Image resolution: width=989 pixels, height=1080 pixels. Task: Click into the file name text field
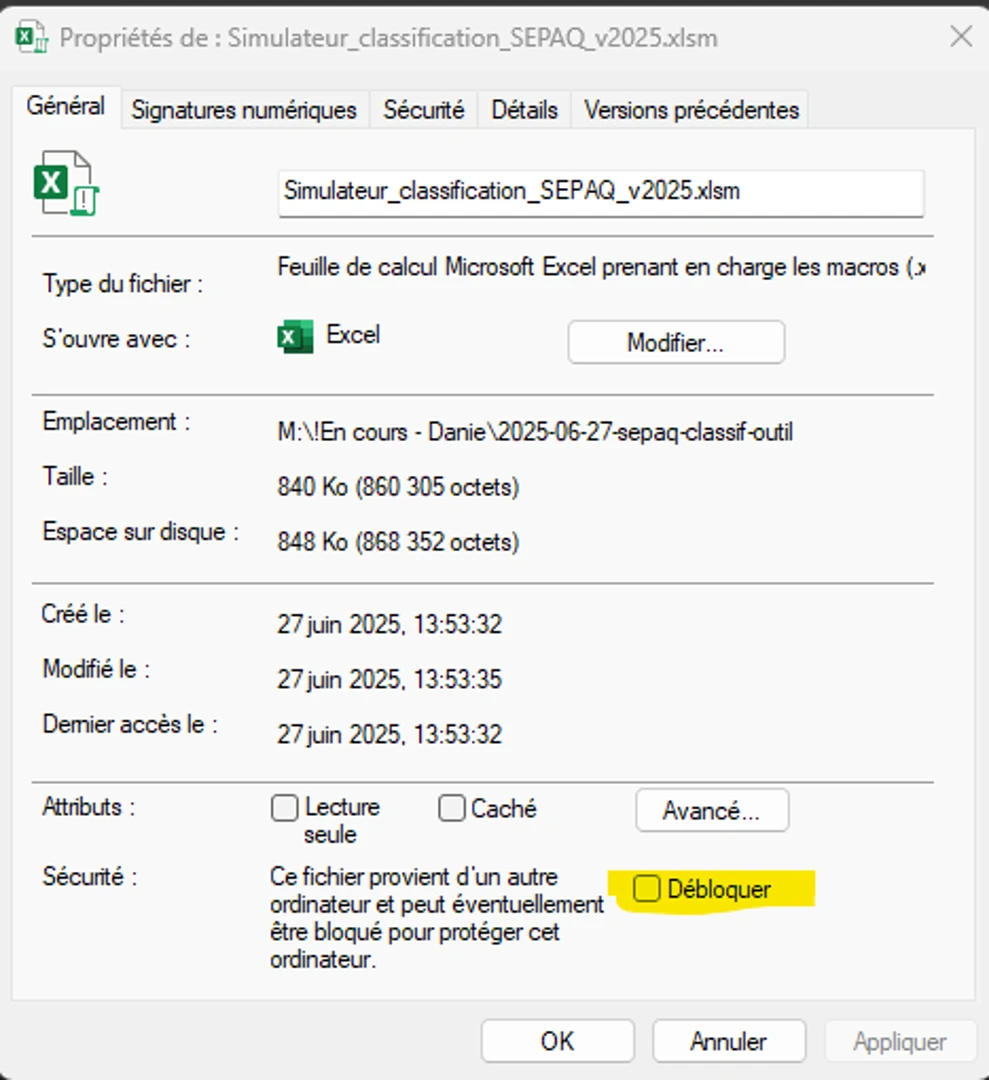(600, 192)
